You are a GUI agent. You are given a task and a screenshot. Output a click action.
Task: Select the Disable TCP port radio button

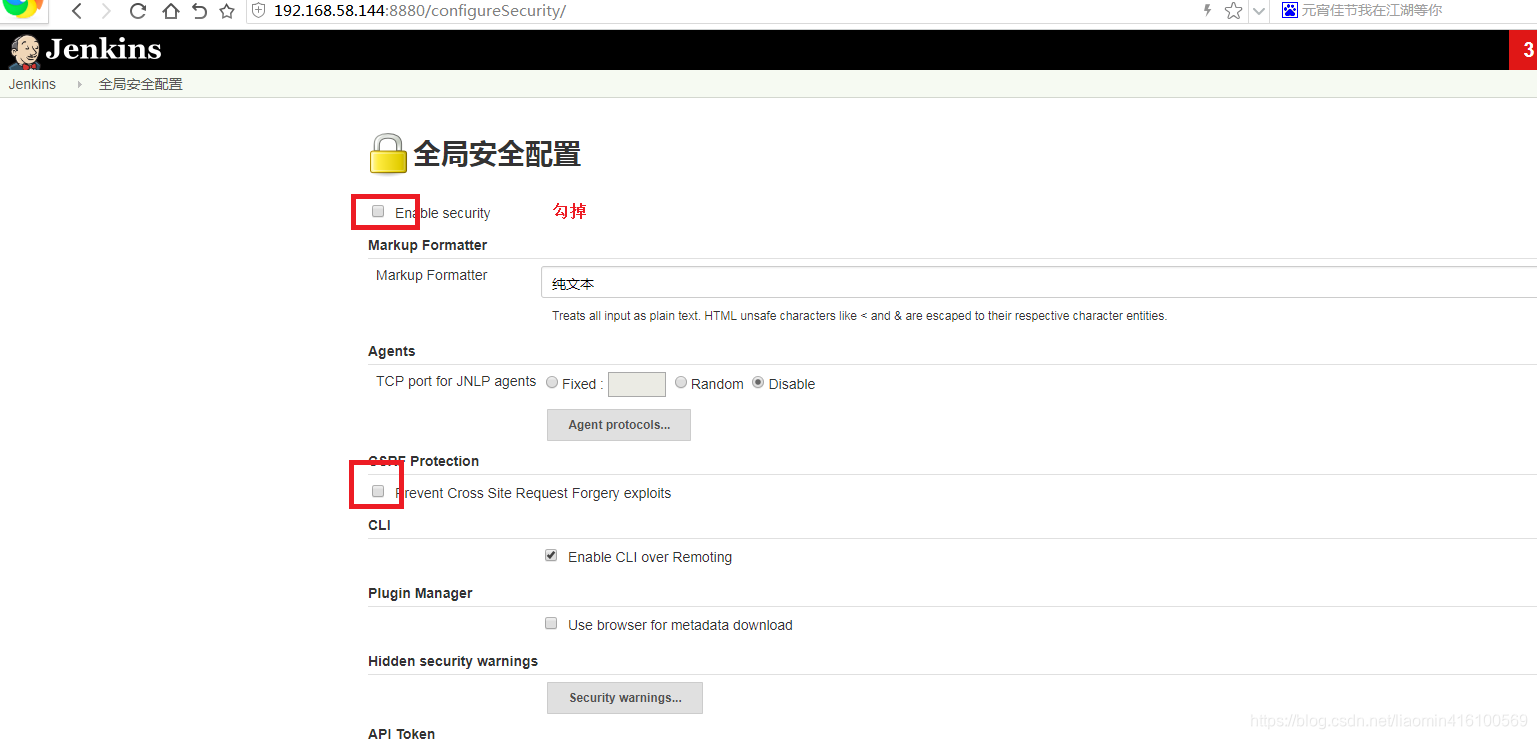click(x=758, y=382)
